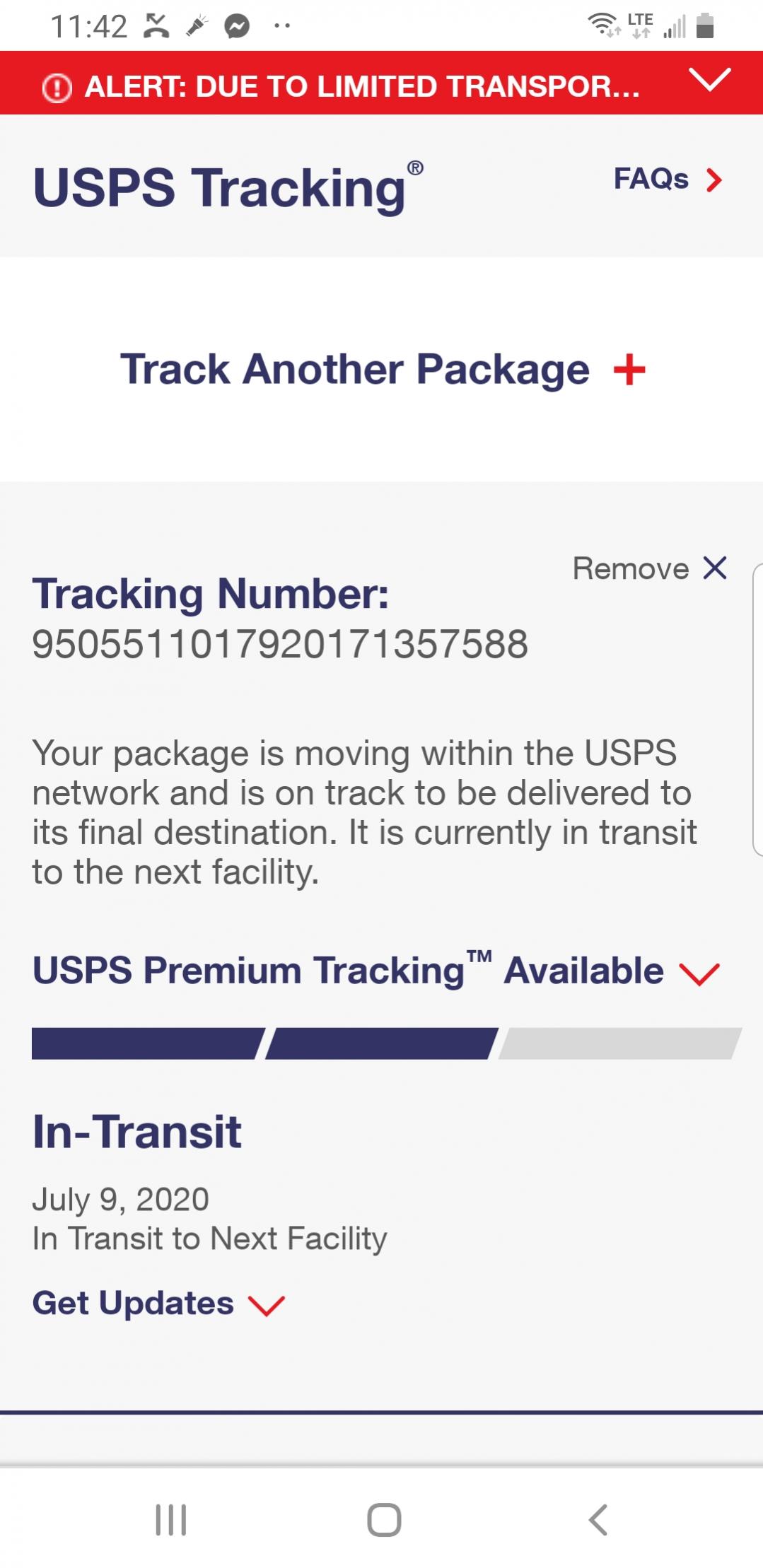Tap the Messenger notification icon
The image size is (763, 1568).
237,27
